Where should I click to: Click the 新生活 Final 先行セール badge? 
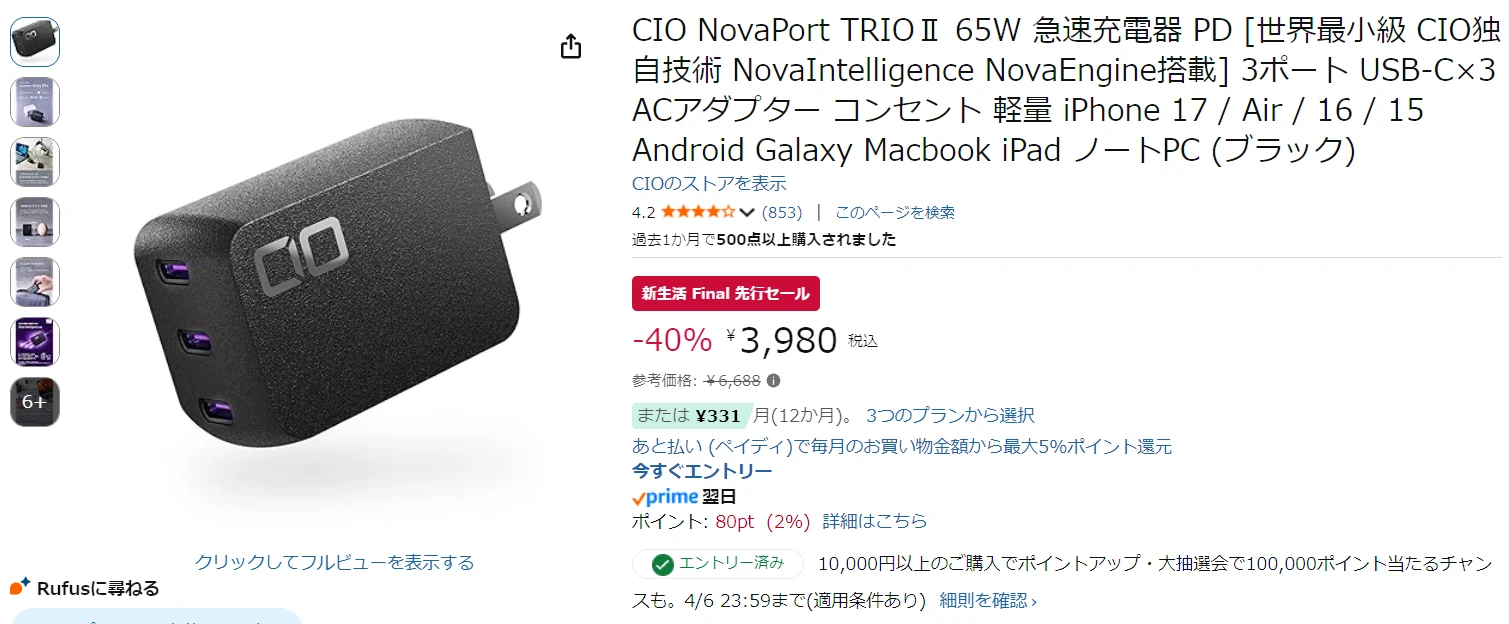[726, 294]
